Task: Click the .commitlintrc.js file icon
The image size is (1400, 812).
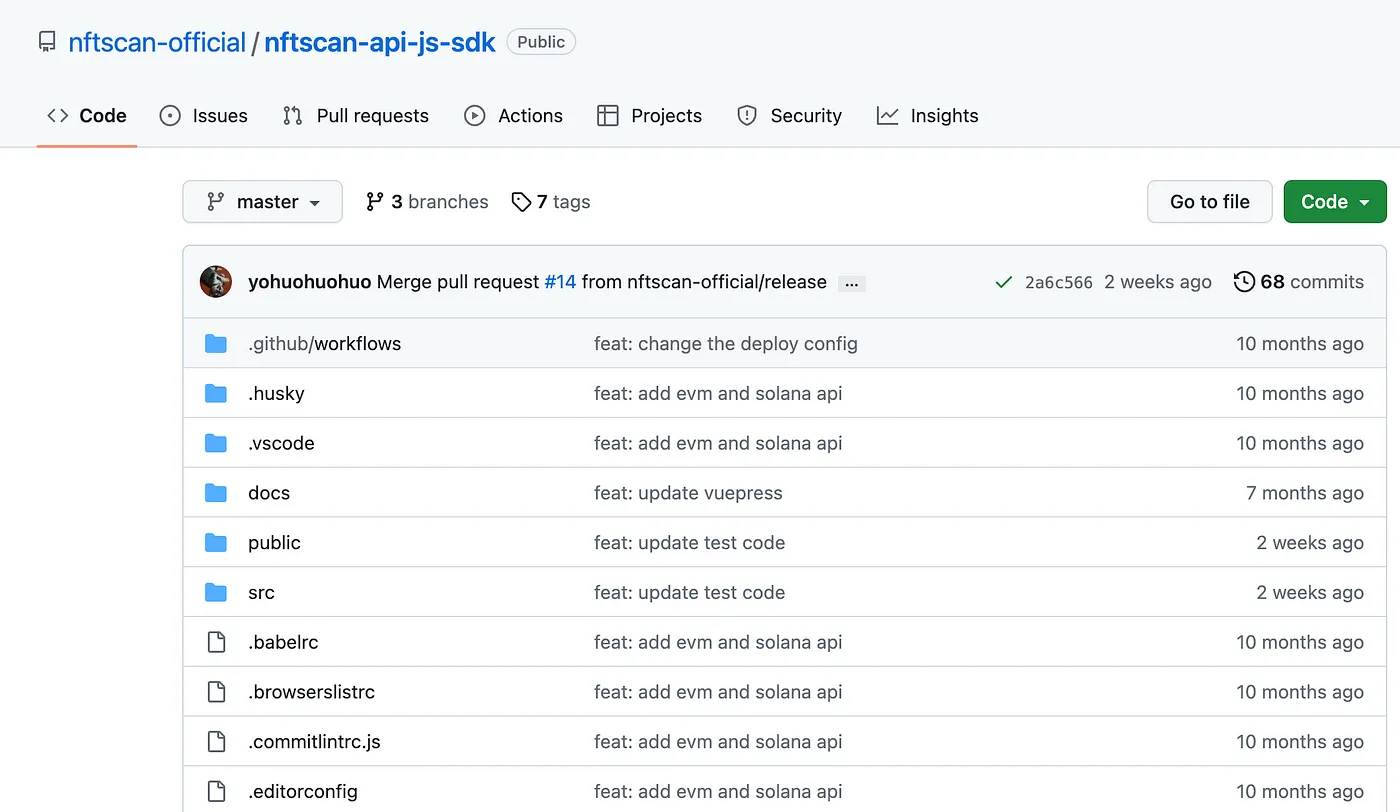Action: tap(216, 742)
